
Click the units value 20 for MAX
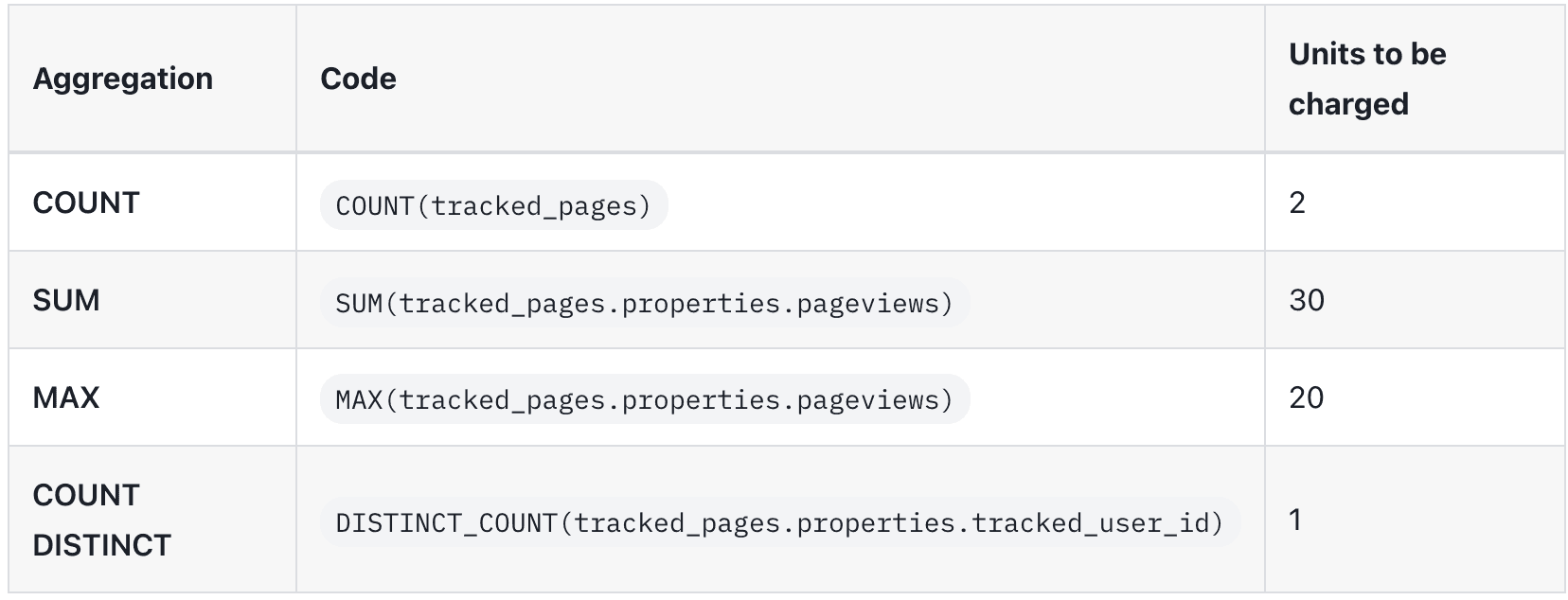pos(1307,397)
